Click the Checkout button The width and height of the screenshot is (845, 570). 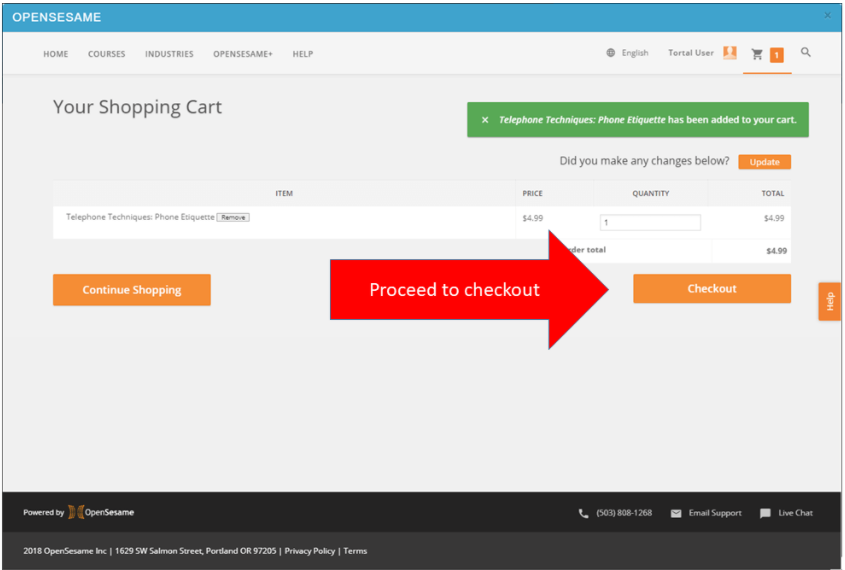(712, 289)
